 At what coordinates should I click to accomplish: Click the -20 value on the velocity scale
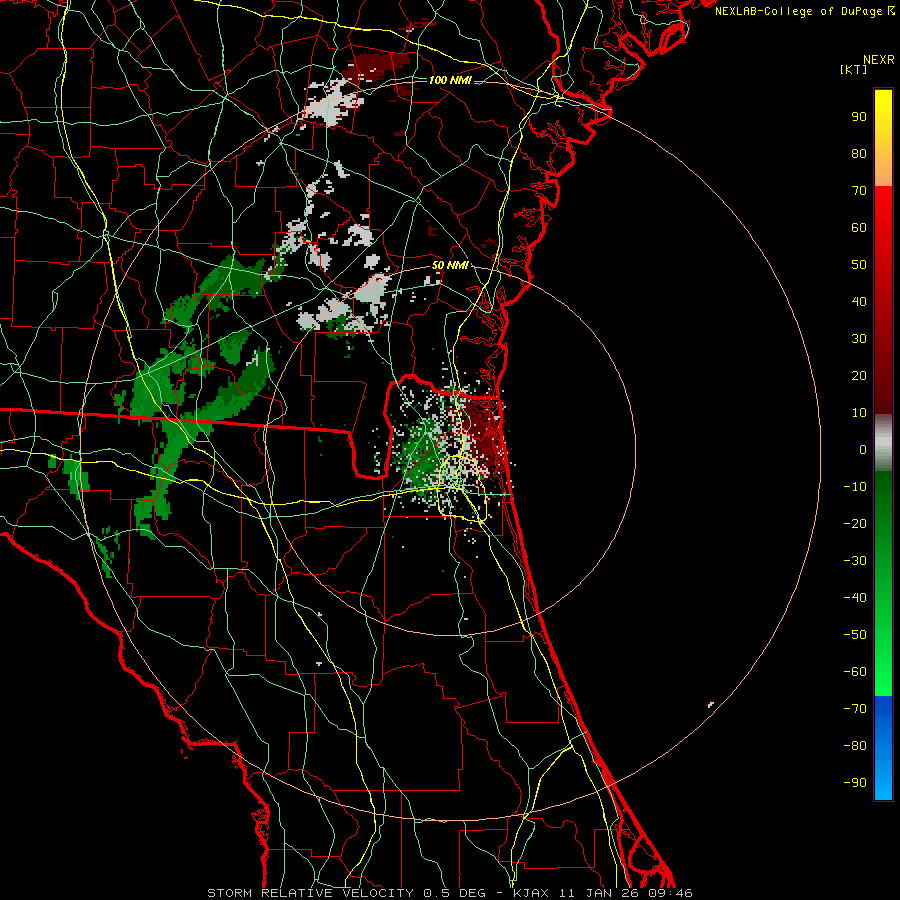pyautogui.click(x=855, y=523)
